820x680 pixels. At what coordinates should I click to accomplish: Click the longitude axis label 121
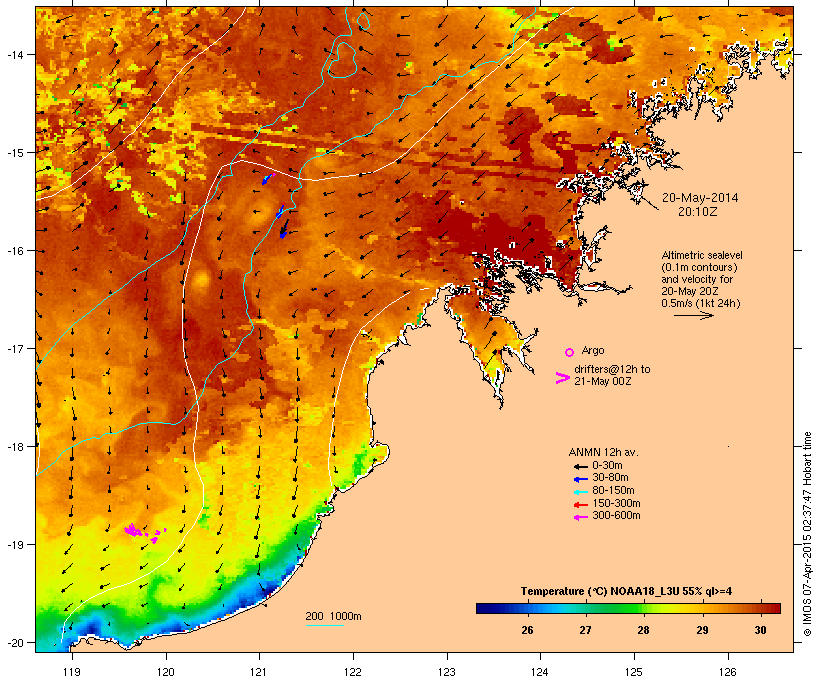tap(259, 672)
